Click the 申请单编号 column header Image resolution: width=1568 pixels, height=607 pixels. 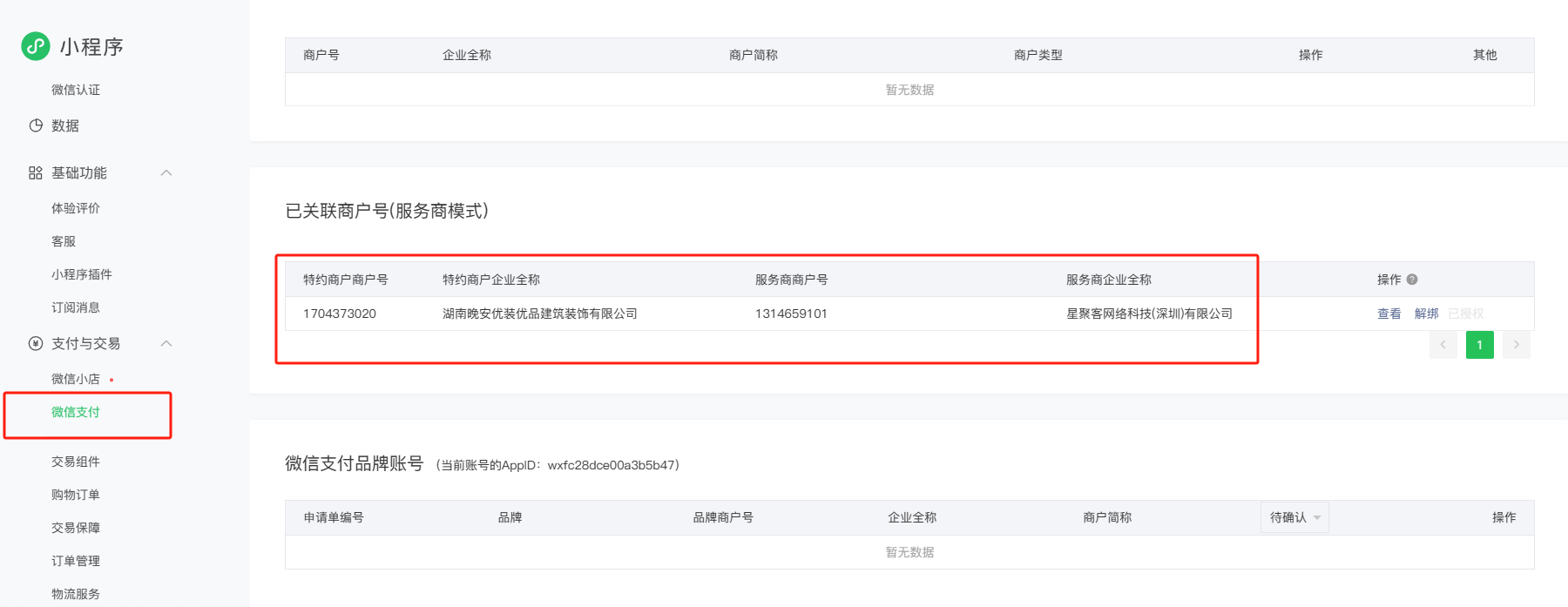(334, 517)
